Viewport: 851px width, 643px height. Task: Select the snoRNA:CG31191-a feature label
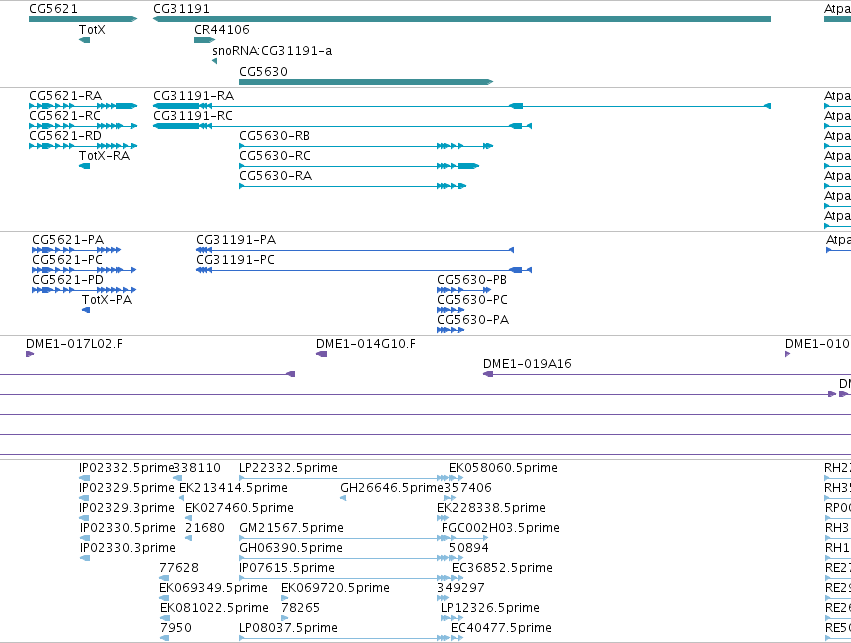[x=272, y=51]
